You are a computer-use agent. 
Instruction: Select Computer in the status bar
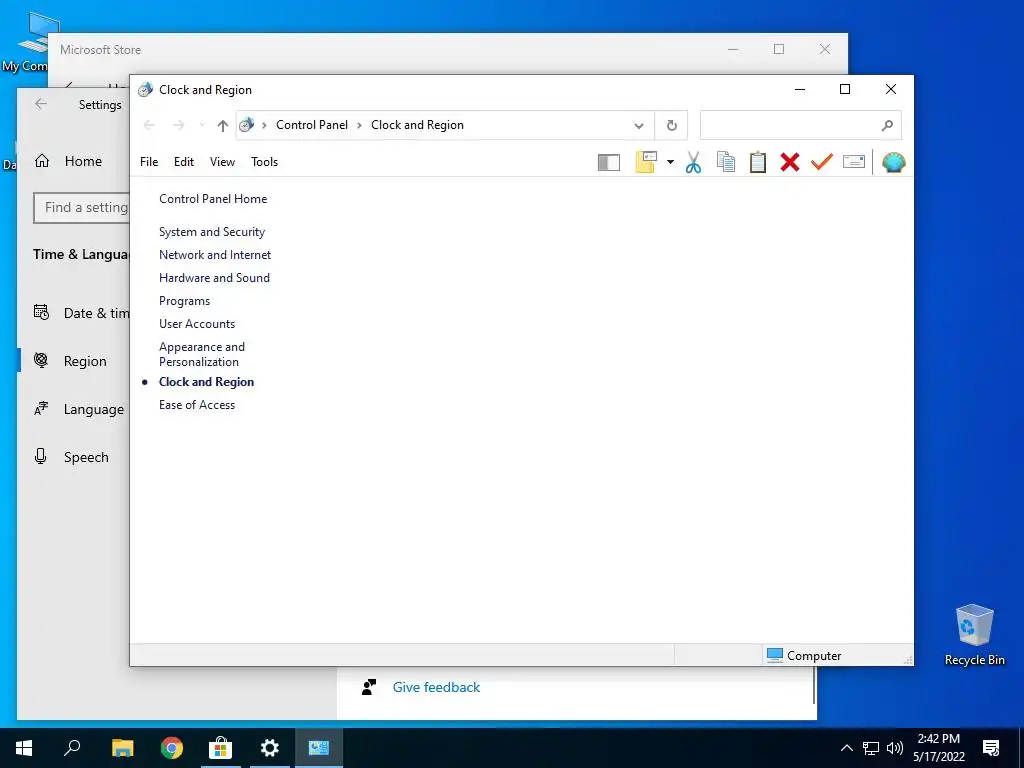tap(804, 656)
